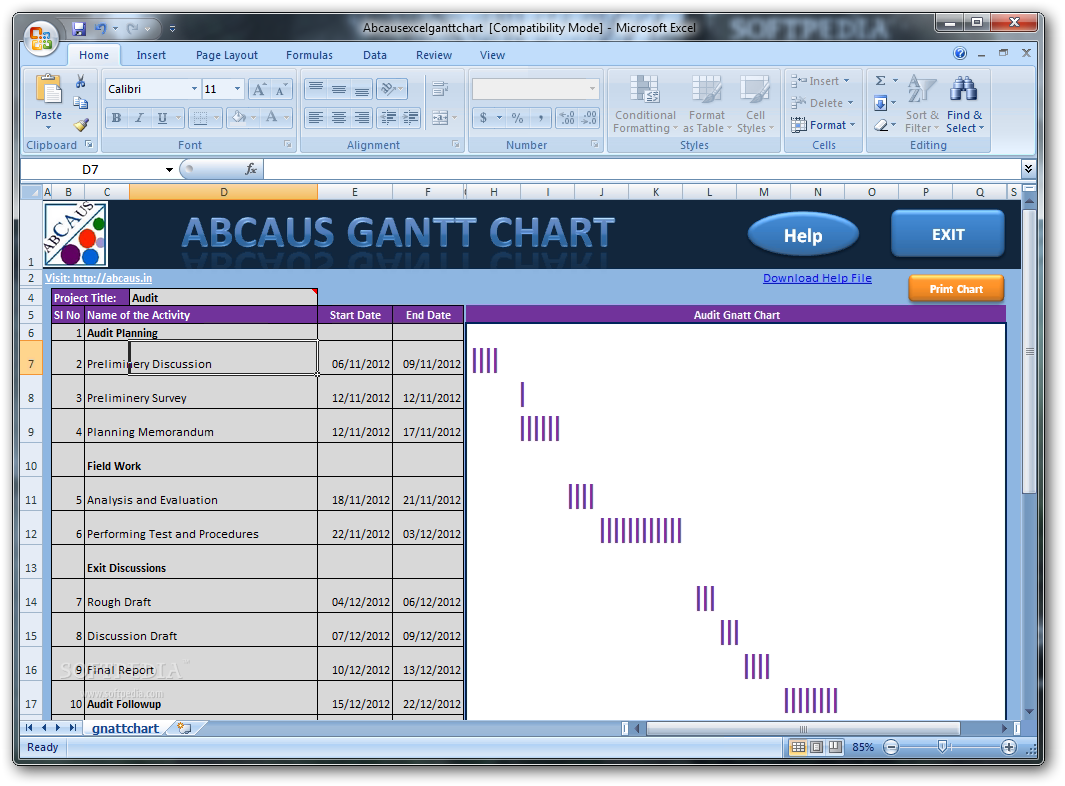Undo last action in Quick Access toolbar
This screenshot has height=786, width=1065.
101,29
